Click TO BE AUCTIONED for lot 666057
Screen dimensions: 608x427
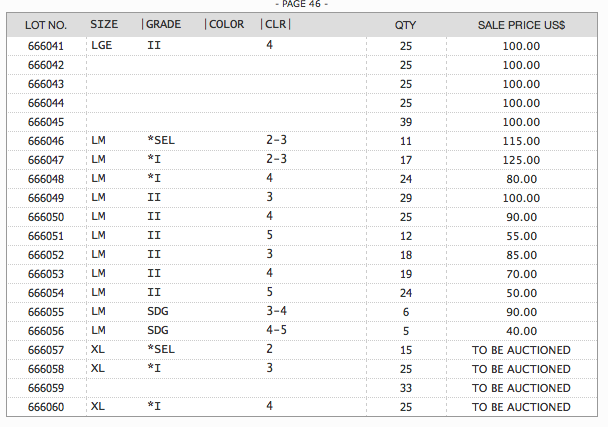[x=521, y=350]
